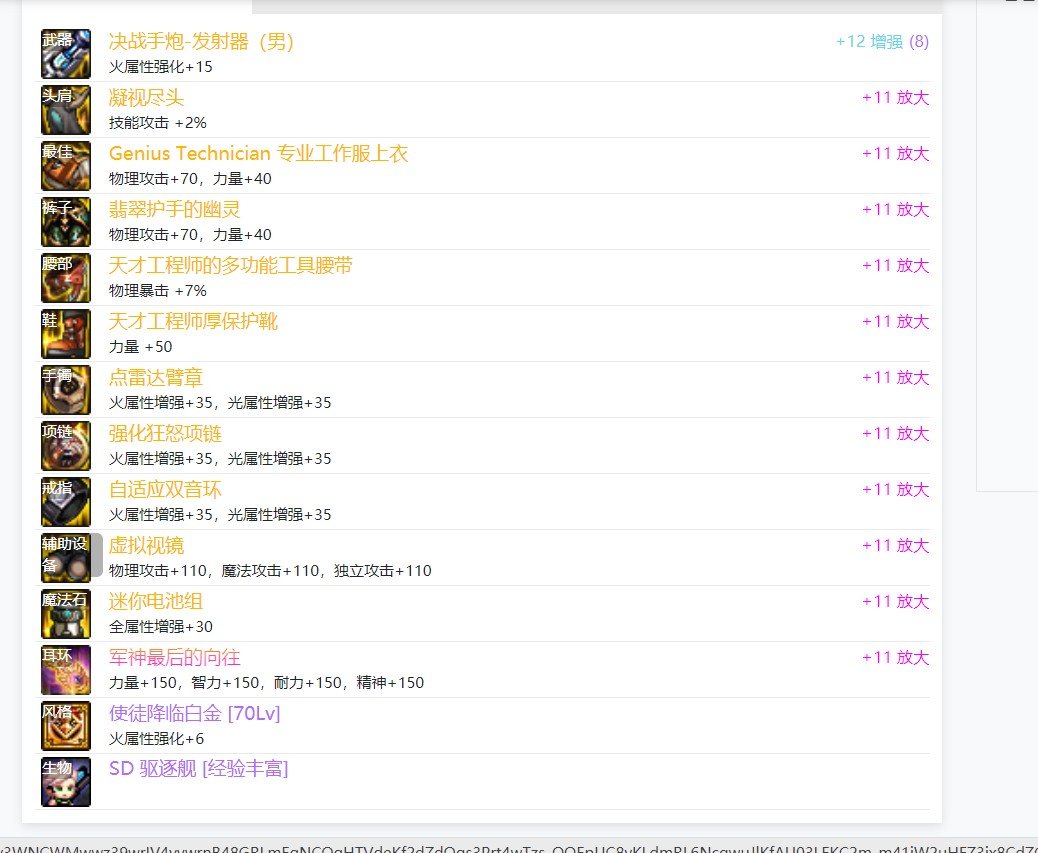The height and width of the screenshot is (853, 1038).
Task: Click the ring (戒指) equipment icon
Action: click(x=66, y=502)
